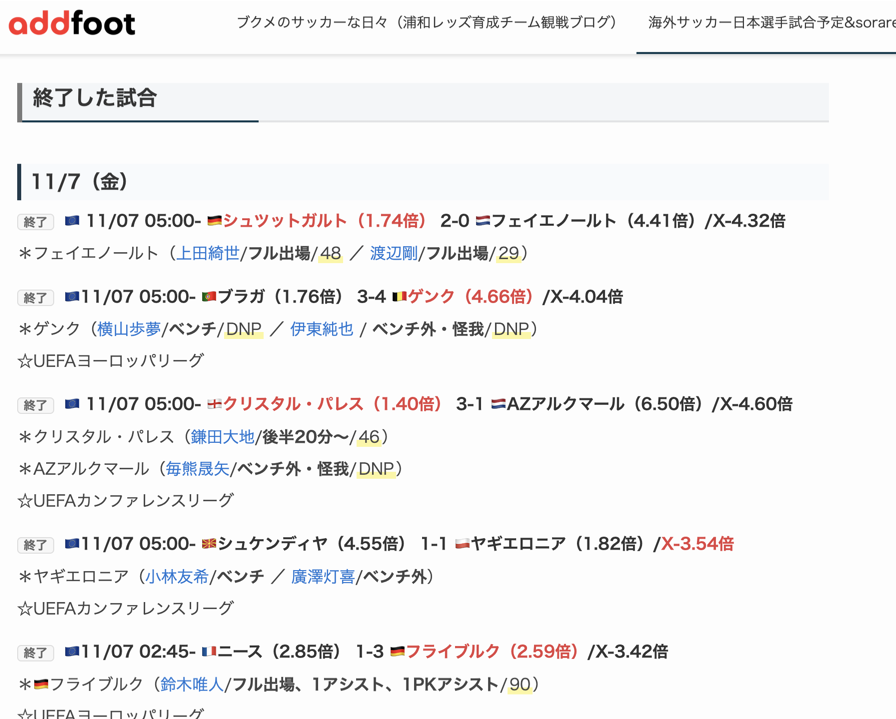This screenshot has height=719, width=896.
Task: Click the French flag beside ニース
Action: [209, 652]
